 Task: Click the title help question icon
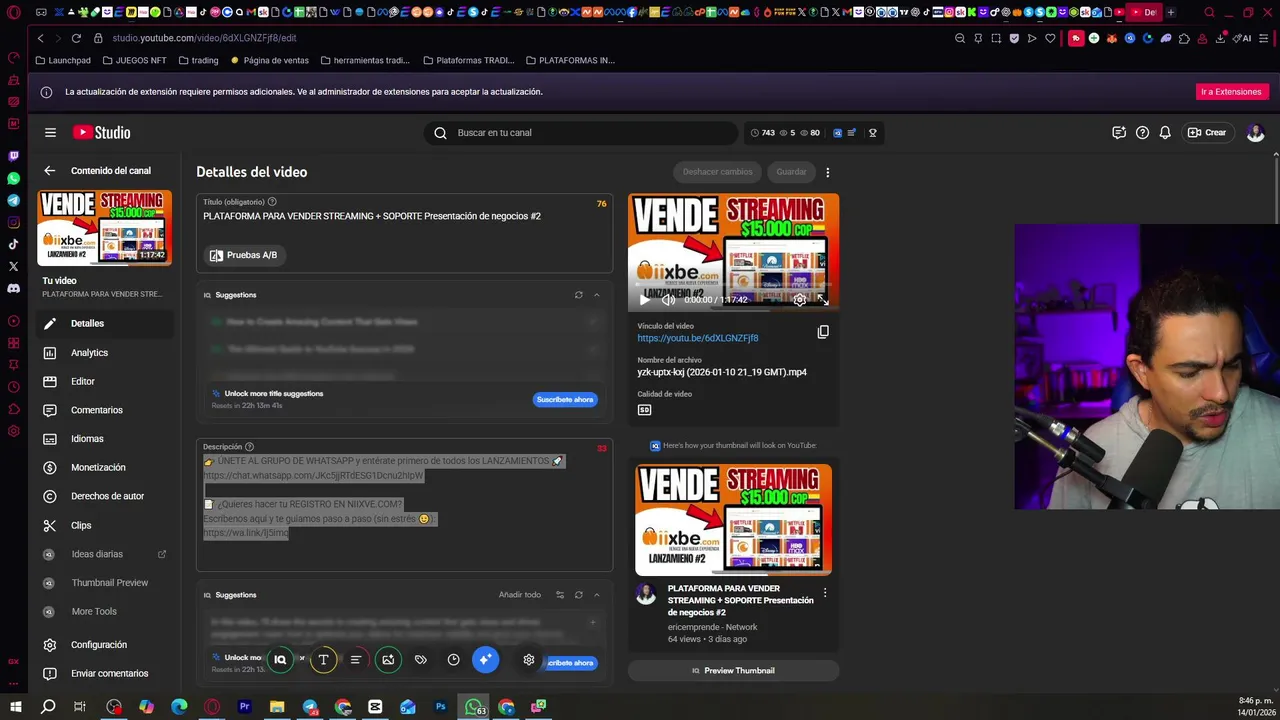click(x=272, y=202)
